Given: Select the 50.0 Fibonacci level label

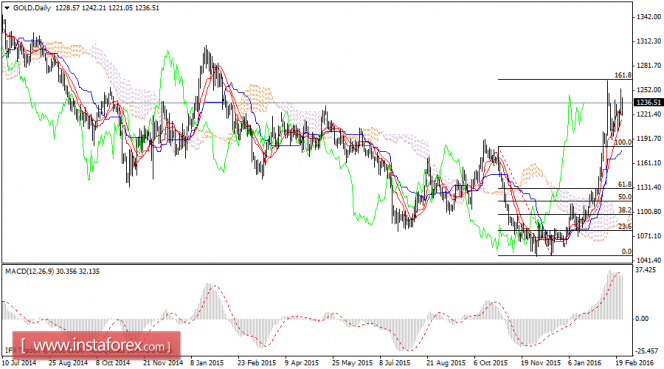Looking at the screenshot, I should (625, 197).
